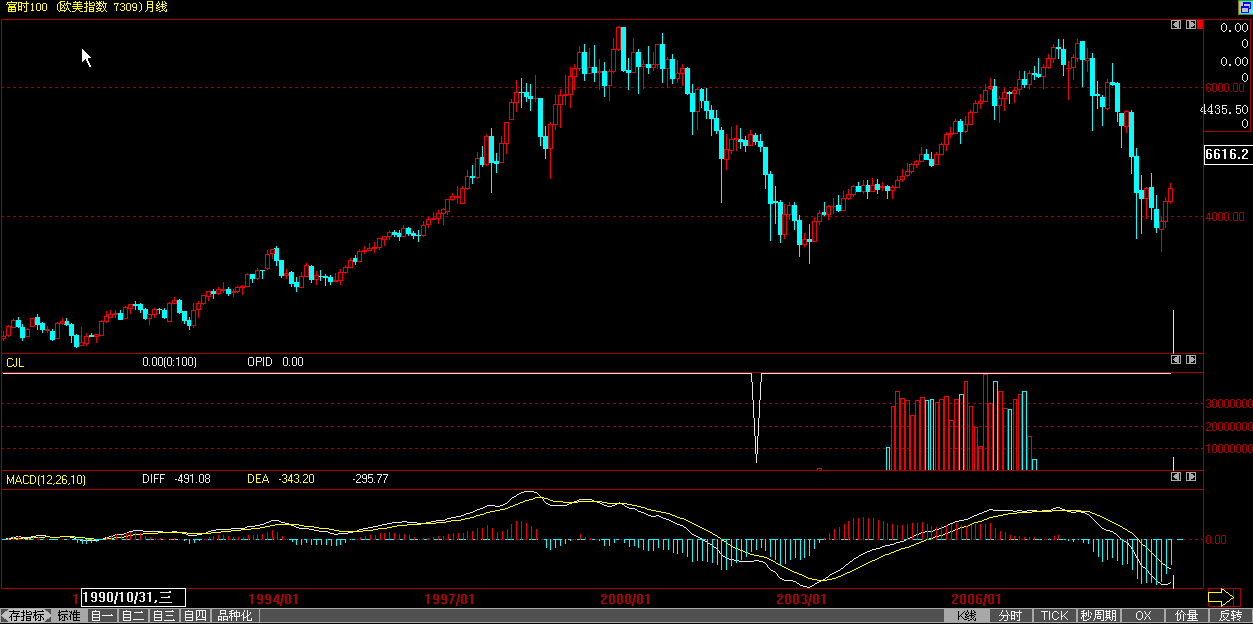Click the 1997/01 timeline date
This screenshot has height=624, width=1253.
coord(450,598)
